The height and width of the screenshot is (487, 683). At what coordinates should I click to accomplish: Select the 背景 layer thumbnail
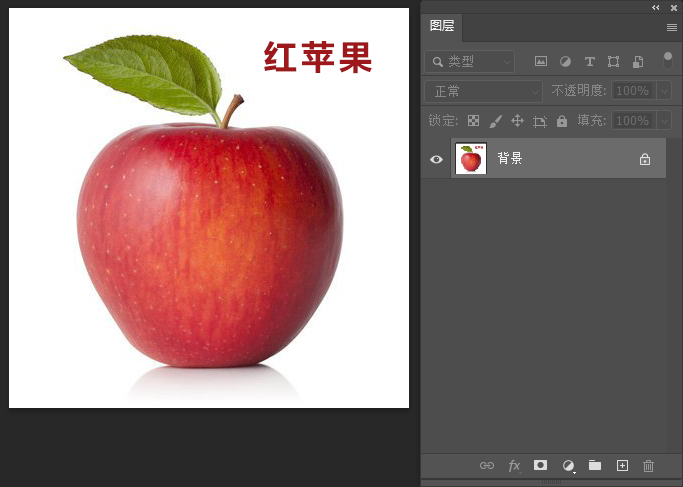point(471,158)
